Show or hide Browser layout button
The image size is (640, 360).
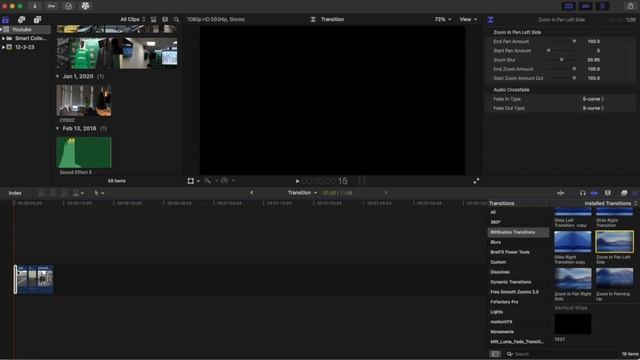569,6
